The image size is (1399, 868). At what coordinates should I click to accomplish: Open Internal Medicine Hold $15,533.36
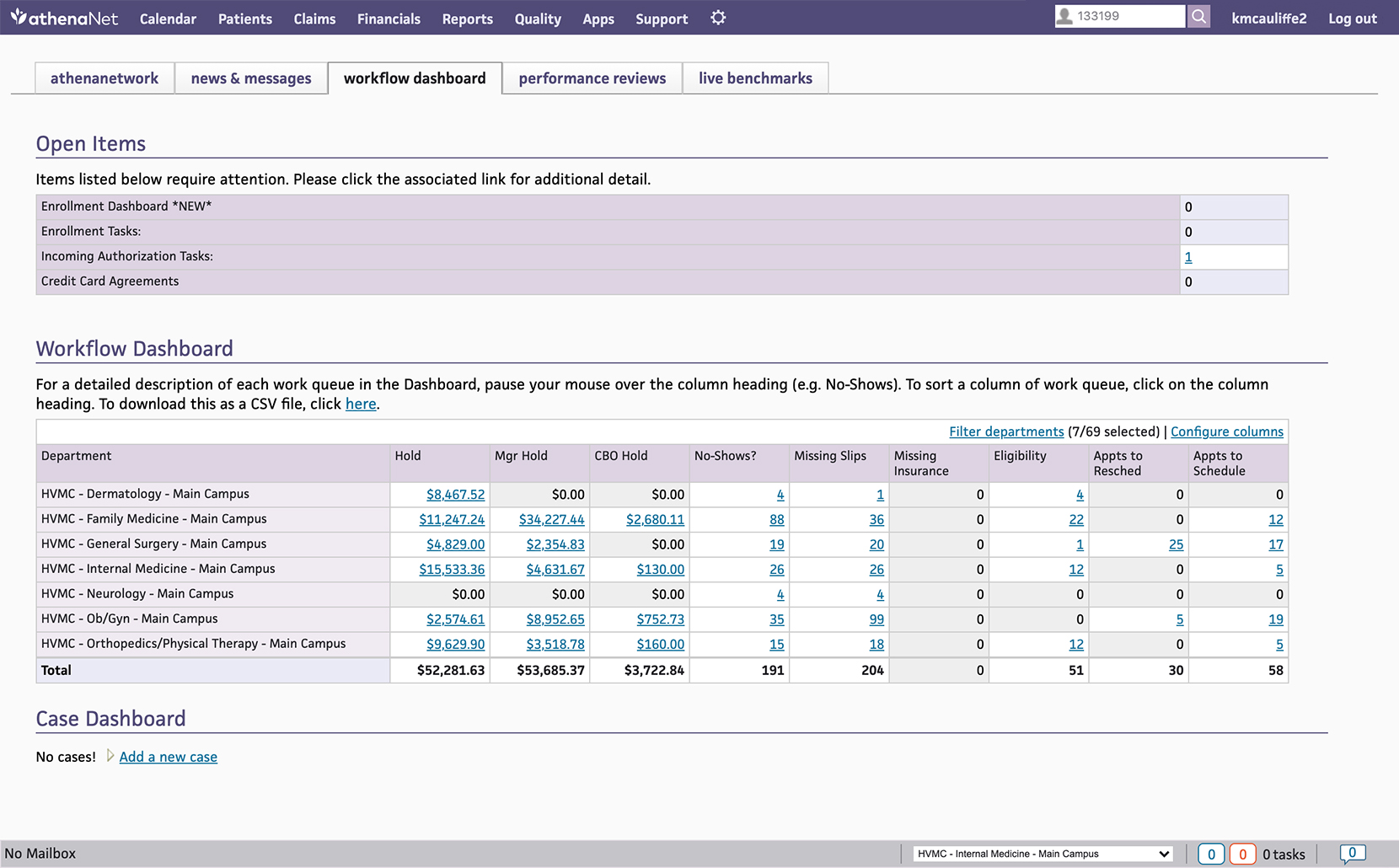click(x=452, y=570)
